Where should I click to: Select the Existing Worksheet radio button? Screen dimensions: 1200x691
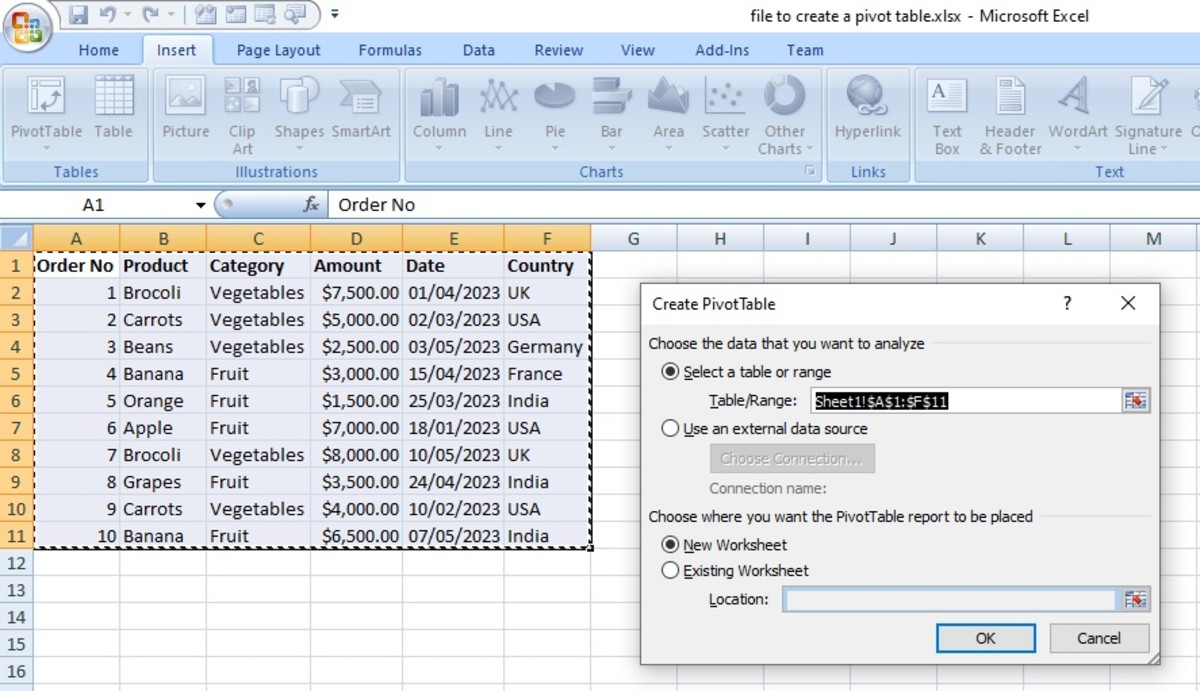[x=671, y=571]
